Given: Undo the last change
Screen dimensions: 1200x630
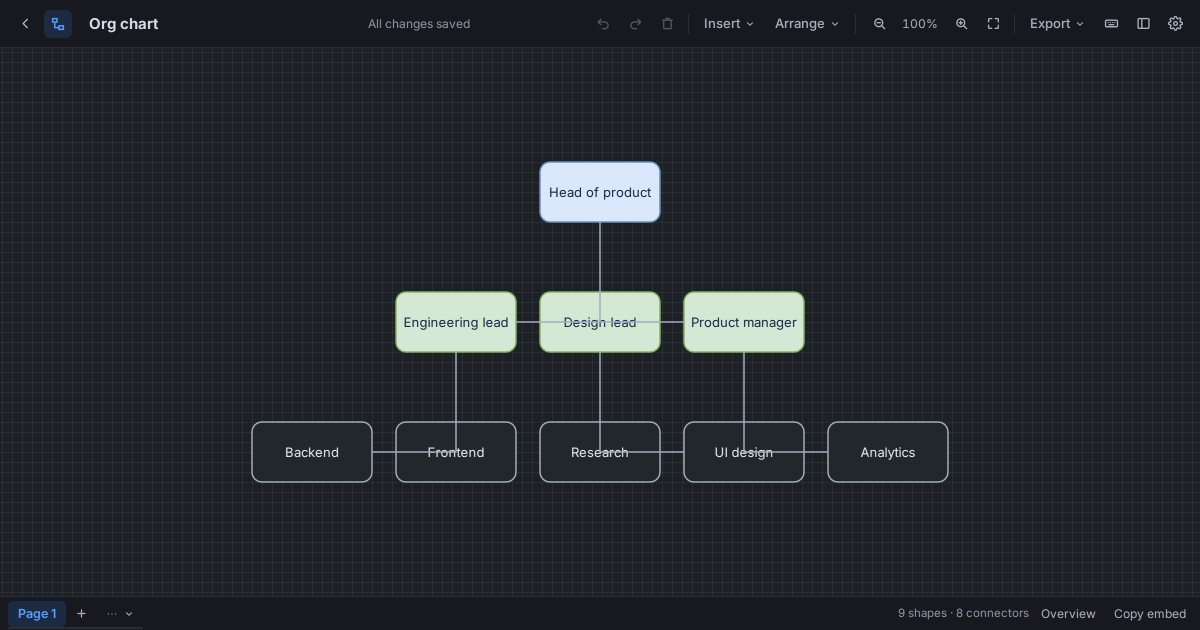Looking at the screenshot, I should 603,24.
